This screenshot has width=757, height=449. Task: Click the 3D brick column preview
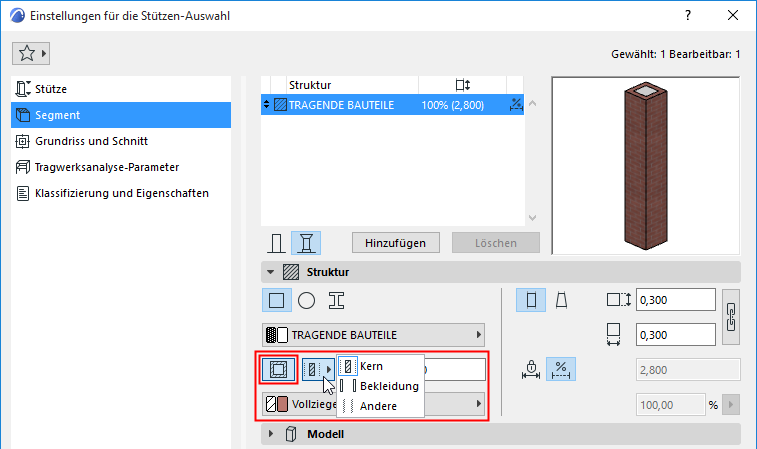click(x=645, y=166)
